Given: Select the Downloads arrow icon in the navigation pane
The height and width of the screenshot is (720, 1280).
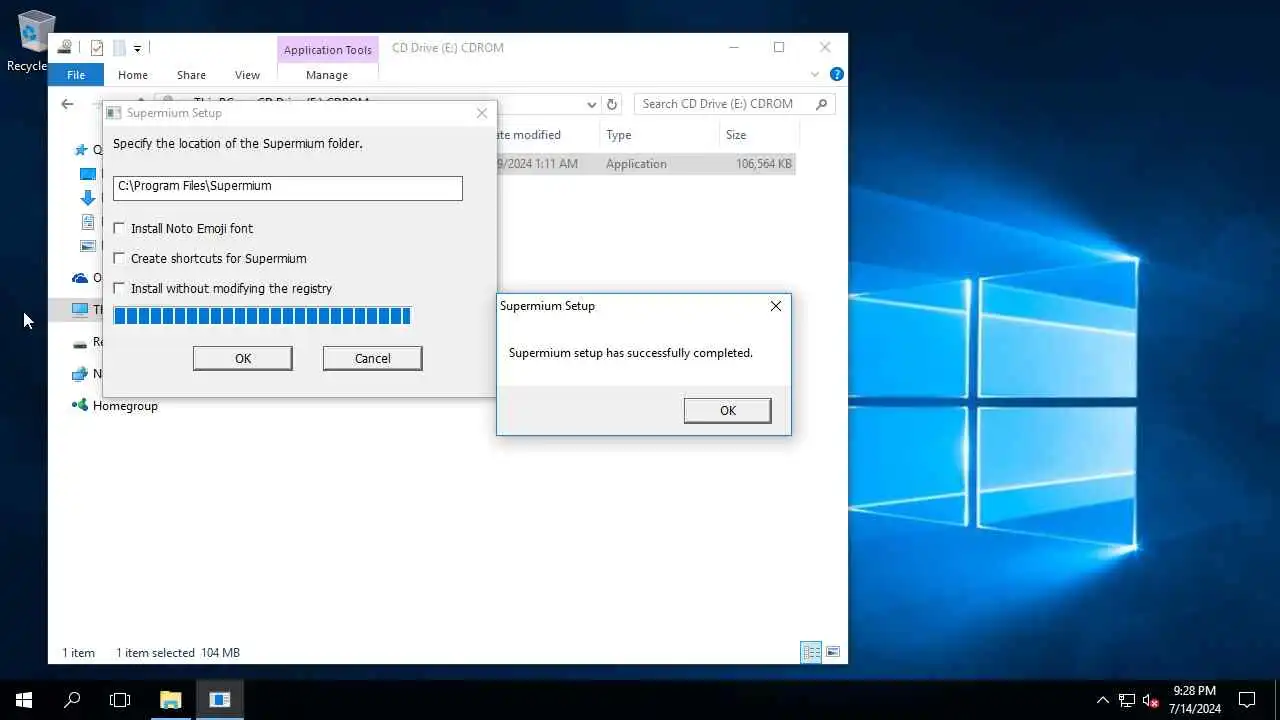Looking at the screenshot, I should point(88,198).
